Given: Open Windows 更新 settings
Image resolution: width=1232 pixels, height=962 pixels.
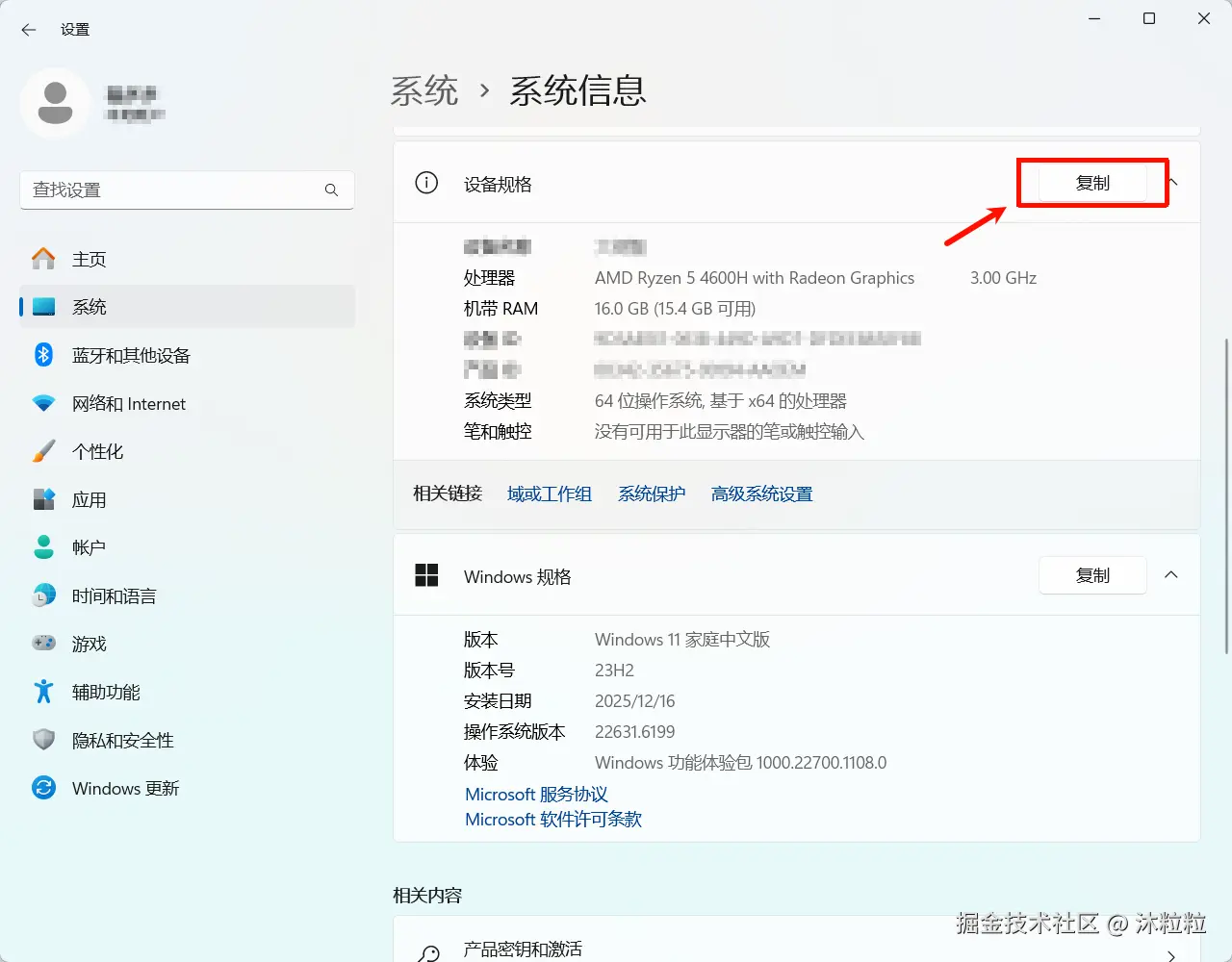Looking at the screenshot, I should [187, 788].
